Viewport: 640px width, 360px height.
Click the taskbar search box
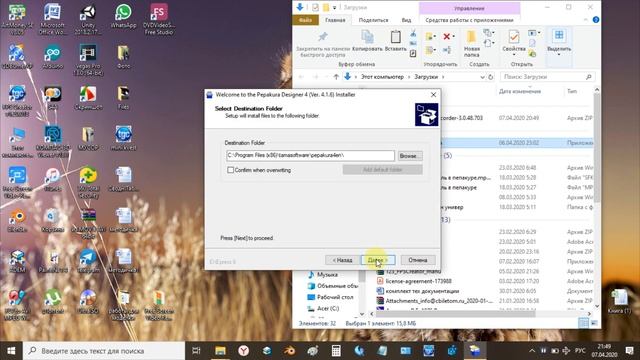click(x=104, y=351)
